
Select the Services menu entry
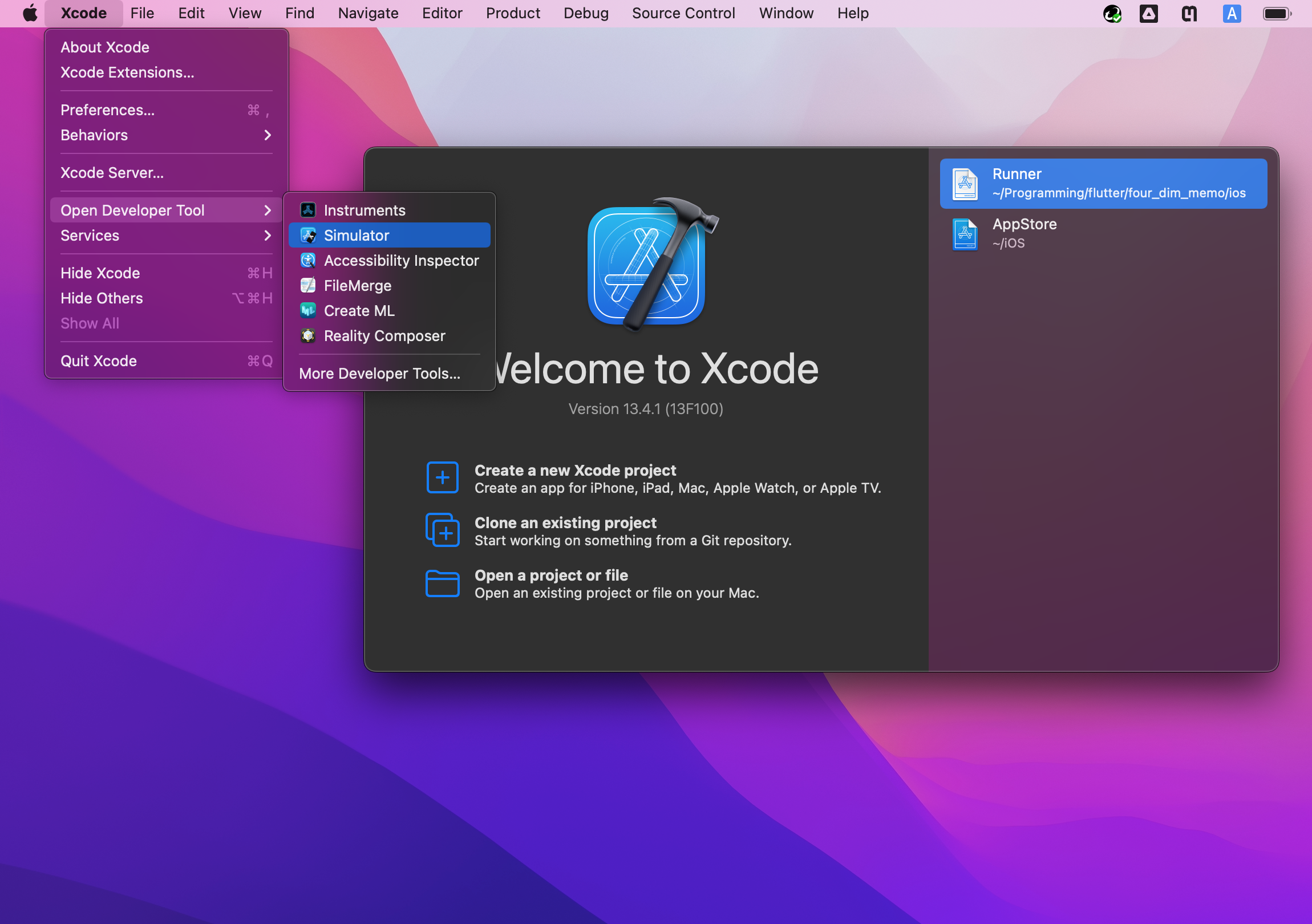[166, 236]
